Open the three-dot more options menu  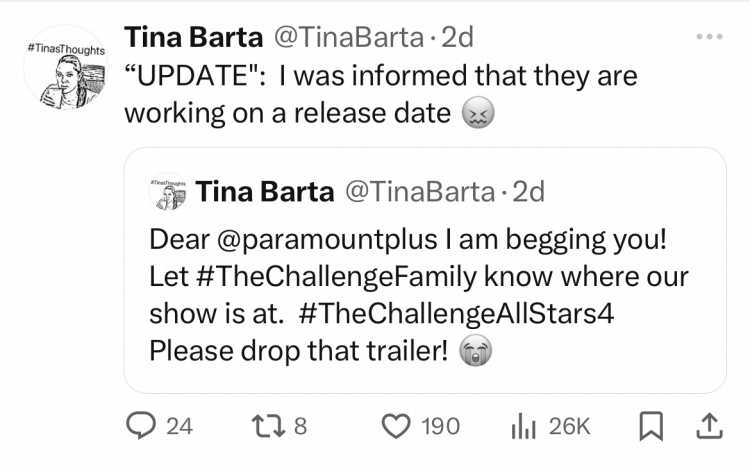tap(709, 36)
